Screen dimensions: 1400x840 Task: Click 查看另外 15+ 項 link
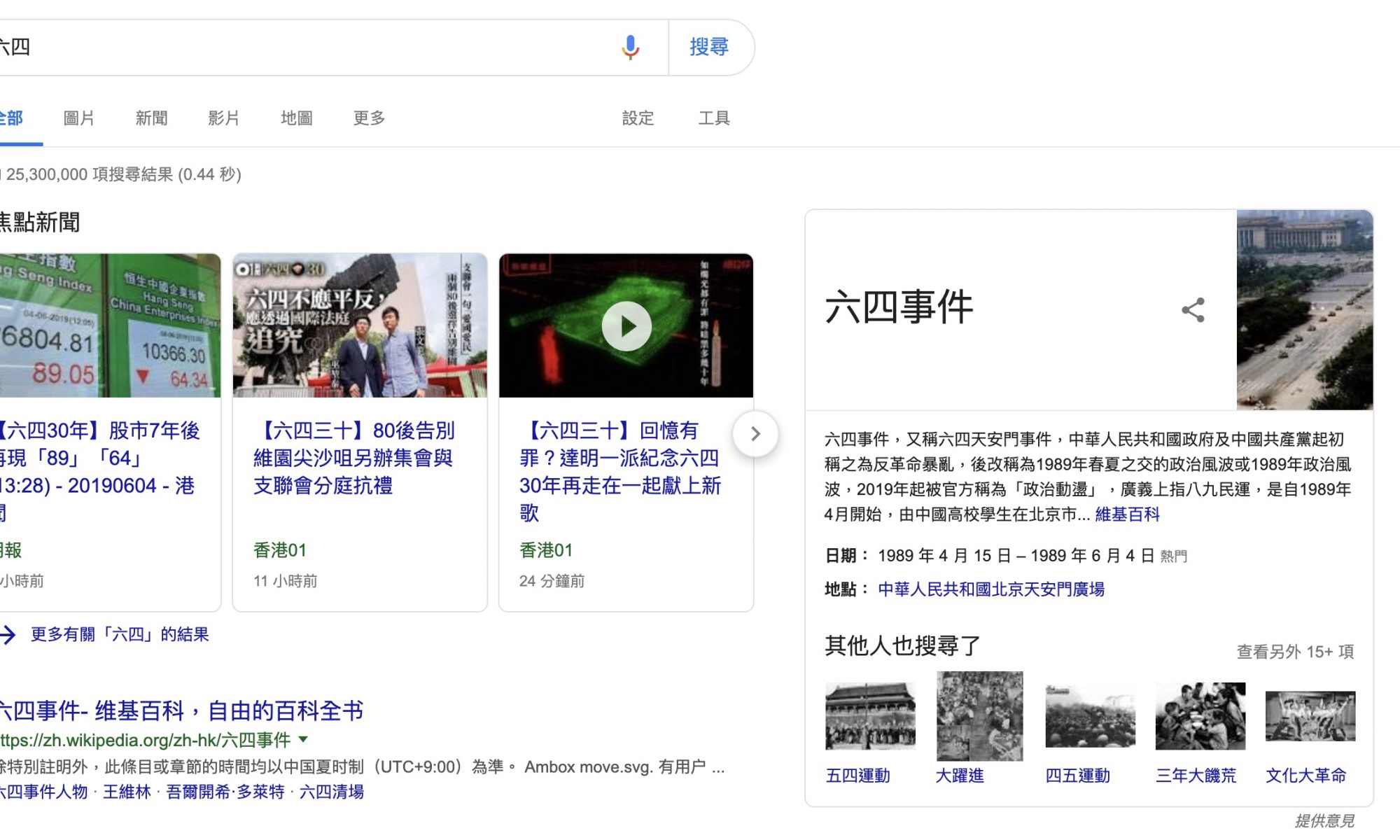click(1295, 652)
